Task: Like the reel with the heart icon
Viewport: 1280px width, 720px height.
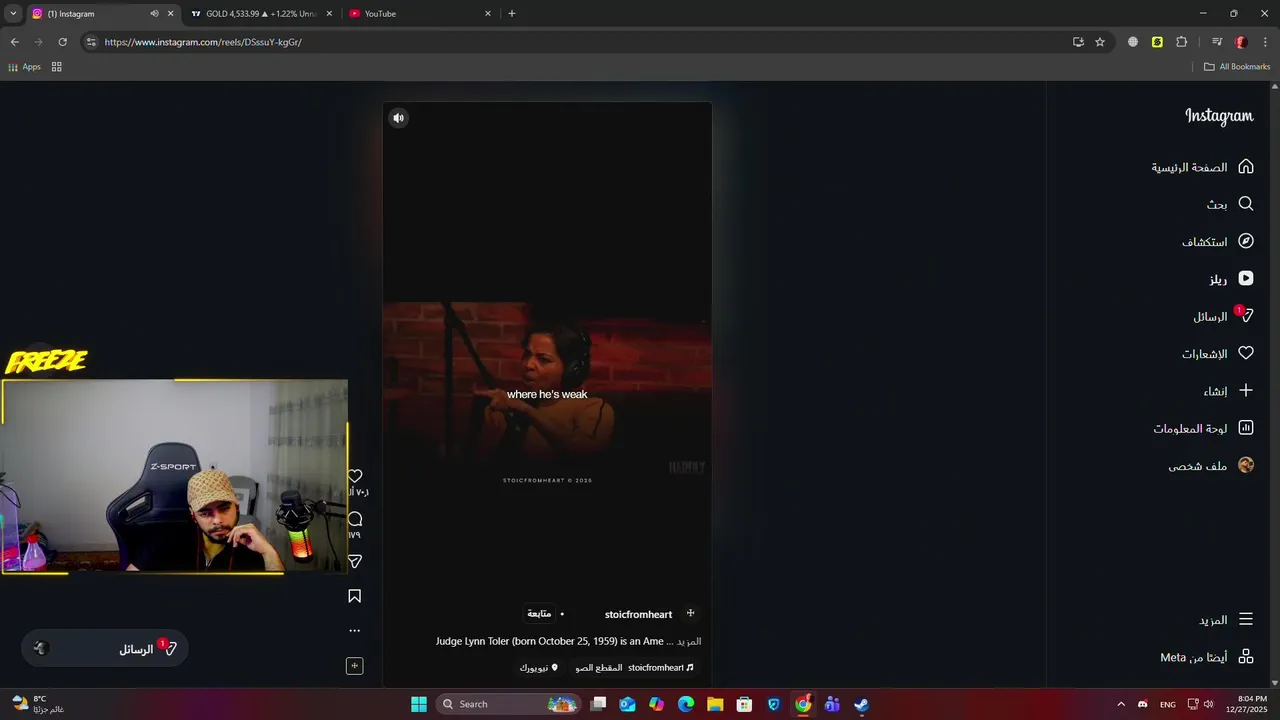Action: [x=355, y=476]
